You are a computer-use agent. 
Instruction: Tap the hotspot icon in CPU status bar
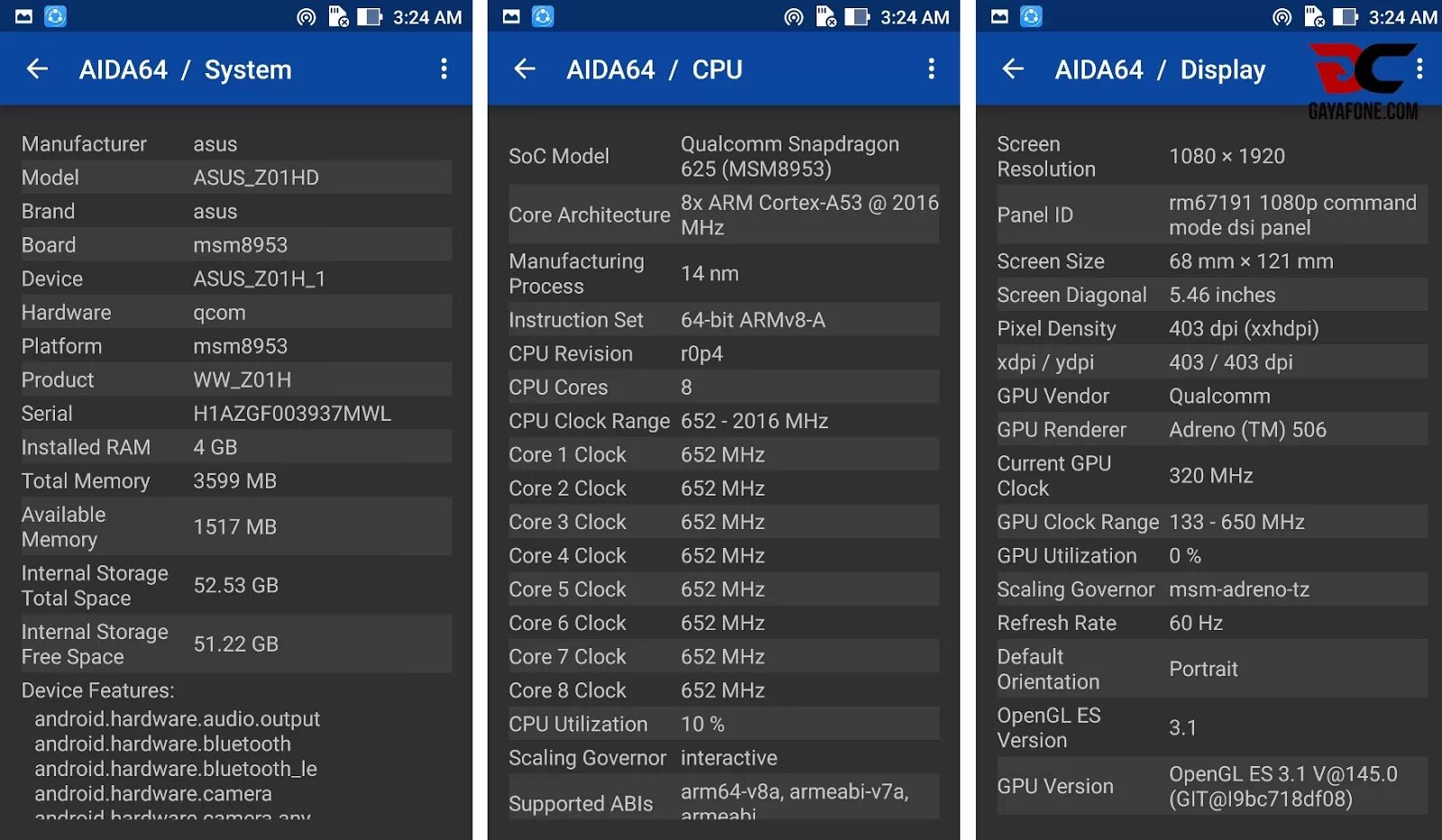tap(794, 16)
